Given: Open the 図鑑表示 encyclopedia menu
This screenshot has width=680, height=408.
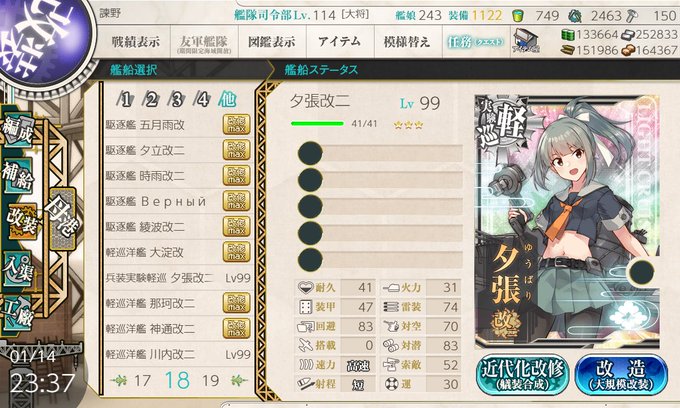Looking at the screenshot, I should 272,42.
